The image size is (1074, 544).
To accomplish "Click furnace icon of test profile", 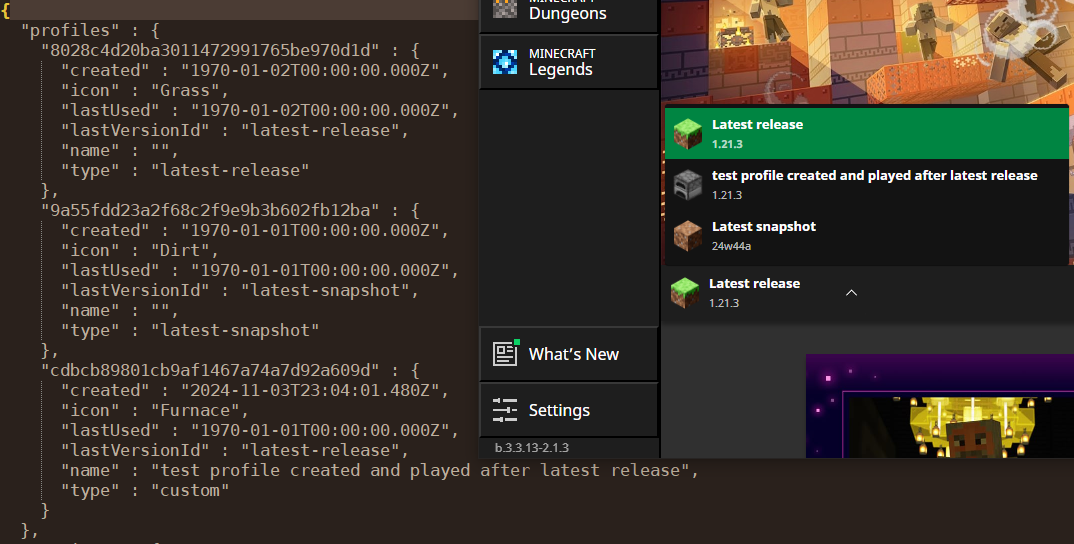I will [x=687, y=184].
